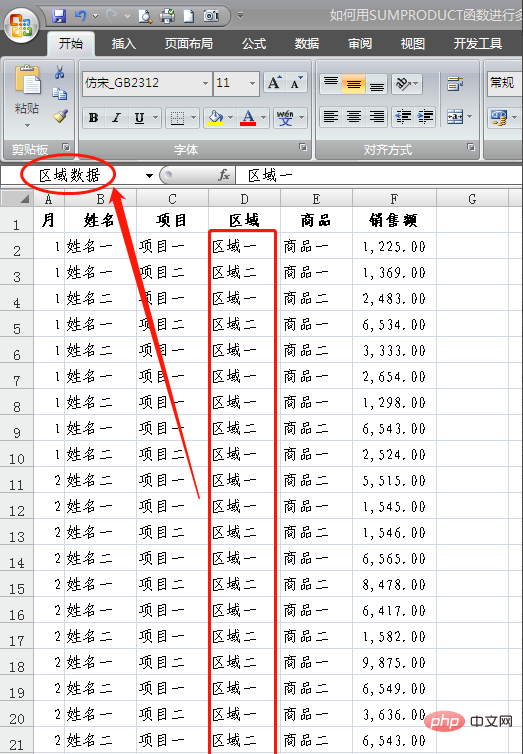Click the Name Box showing 区域数据
523x754 pixels.
coord(72,176)
